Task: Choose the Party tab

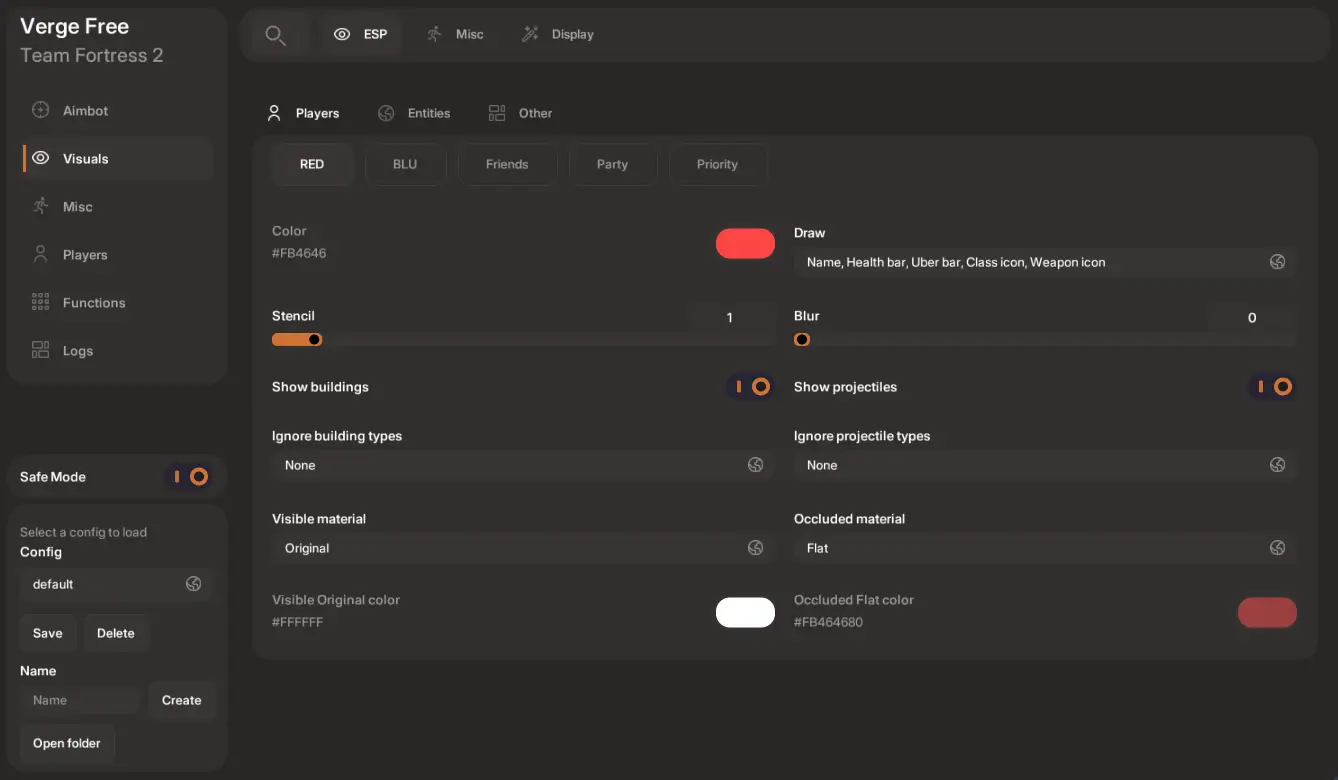Action: click(x=613, y=164)
